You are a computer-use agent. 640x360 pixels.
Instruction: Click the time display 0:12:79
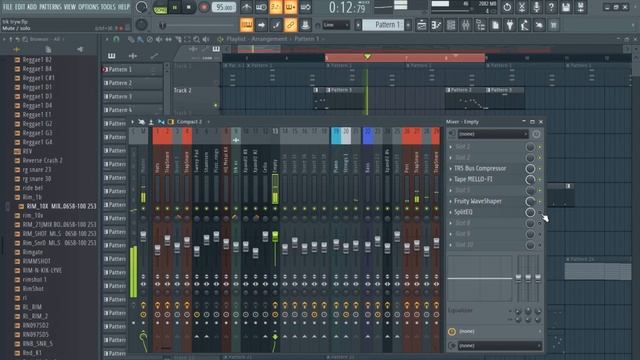point(348,7)
